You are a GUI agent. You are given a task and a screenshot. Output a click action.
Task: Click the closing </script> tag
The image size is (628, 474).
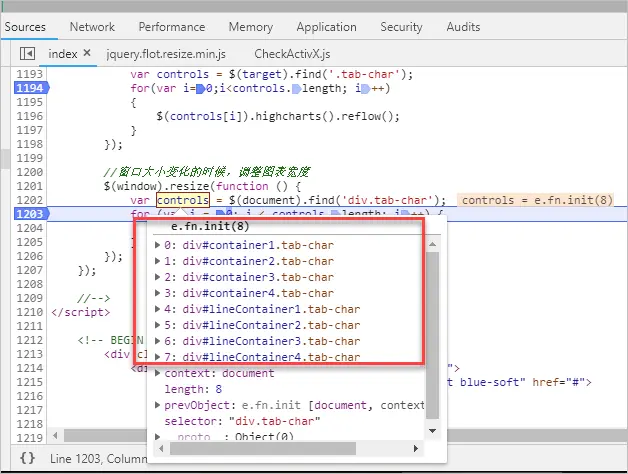pyautogui.click(x=81, y=312)
